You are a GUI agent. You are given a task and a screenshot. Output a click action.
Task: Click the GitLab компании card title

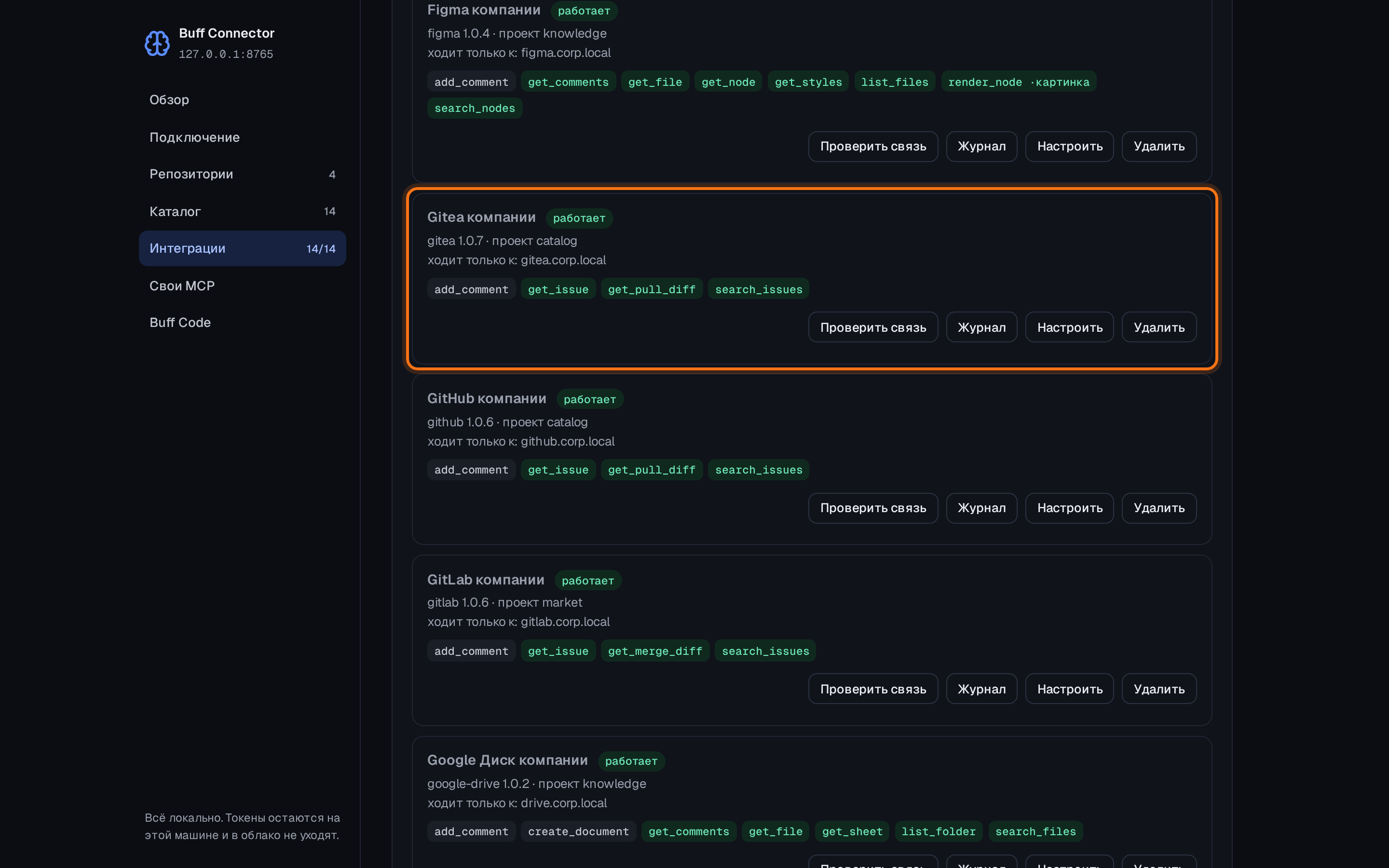(486, 580)
